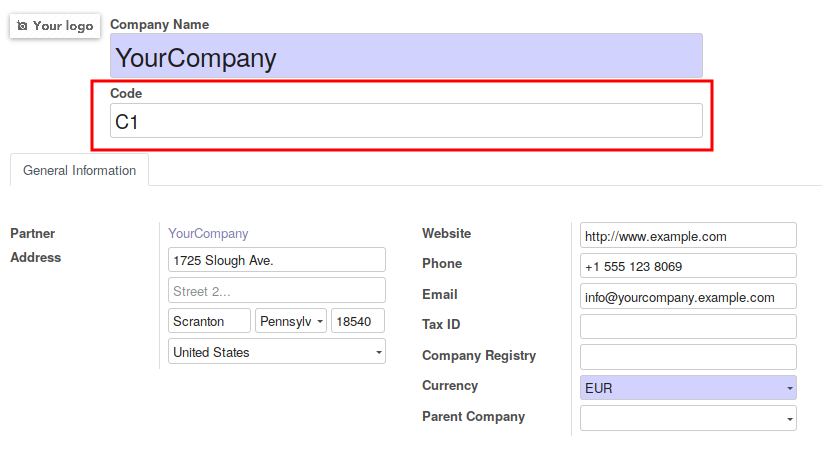Click the Email input field
This screenshot has height=453, width=822.
(688, 297)
